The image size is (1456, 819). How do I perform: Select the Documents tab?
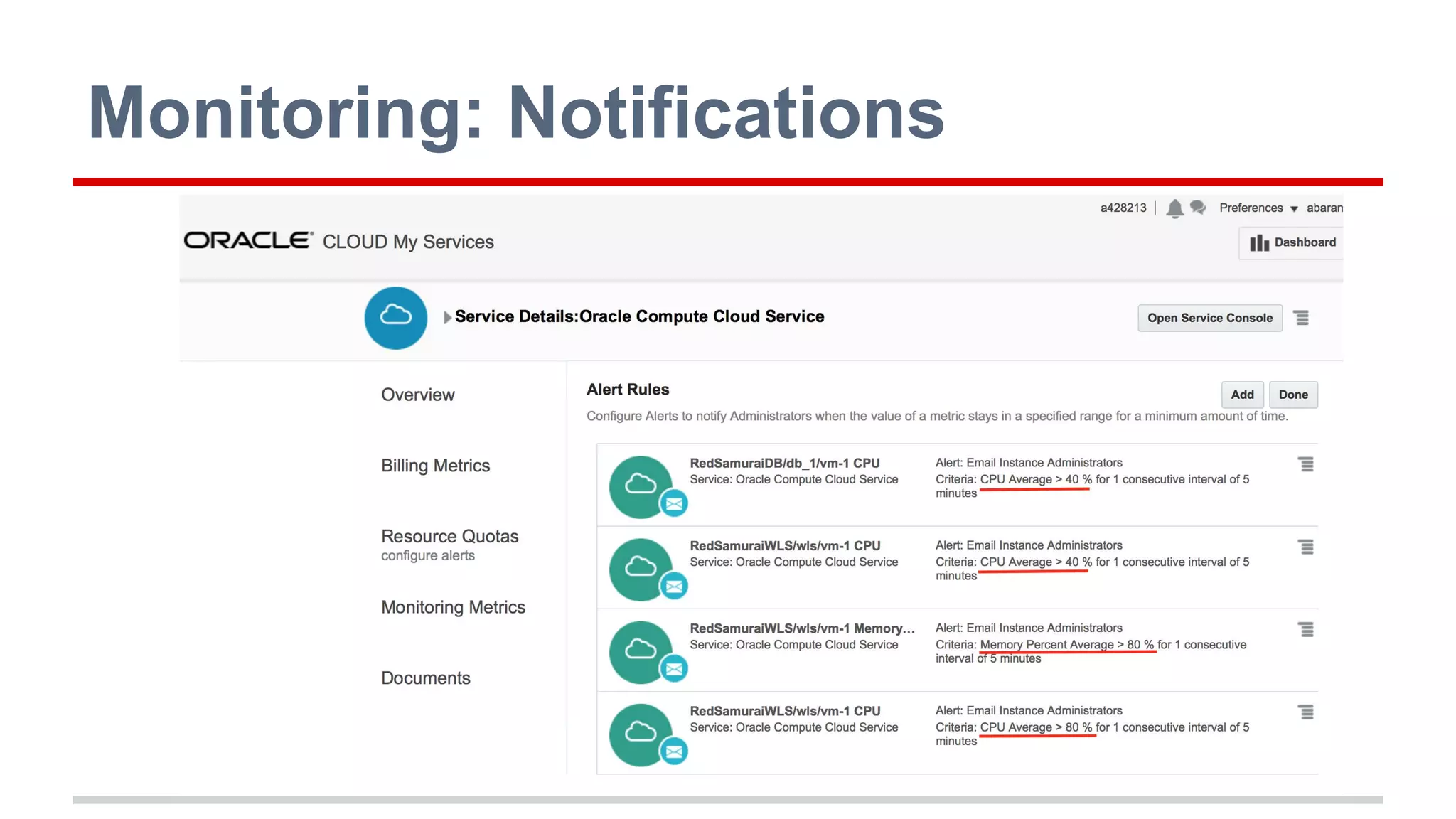[426, 678]
